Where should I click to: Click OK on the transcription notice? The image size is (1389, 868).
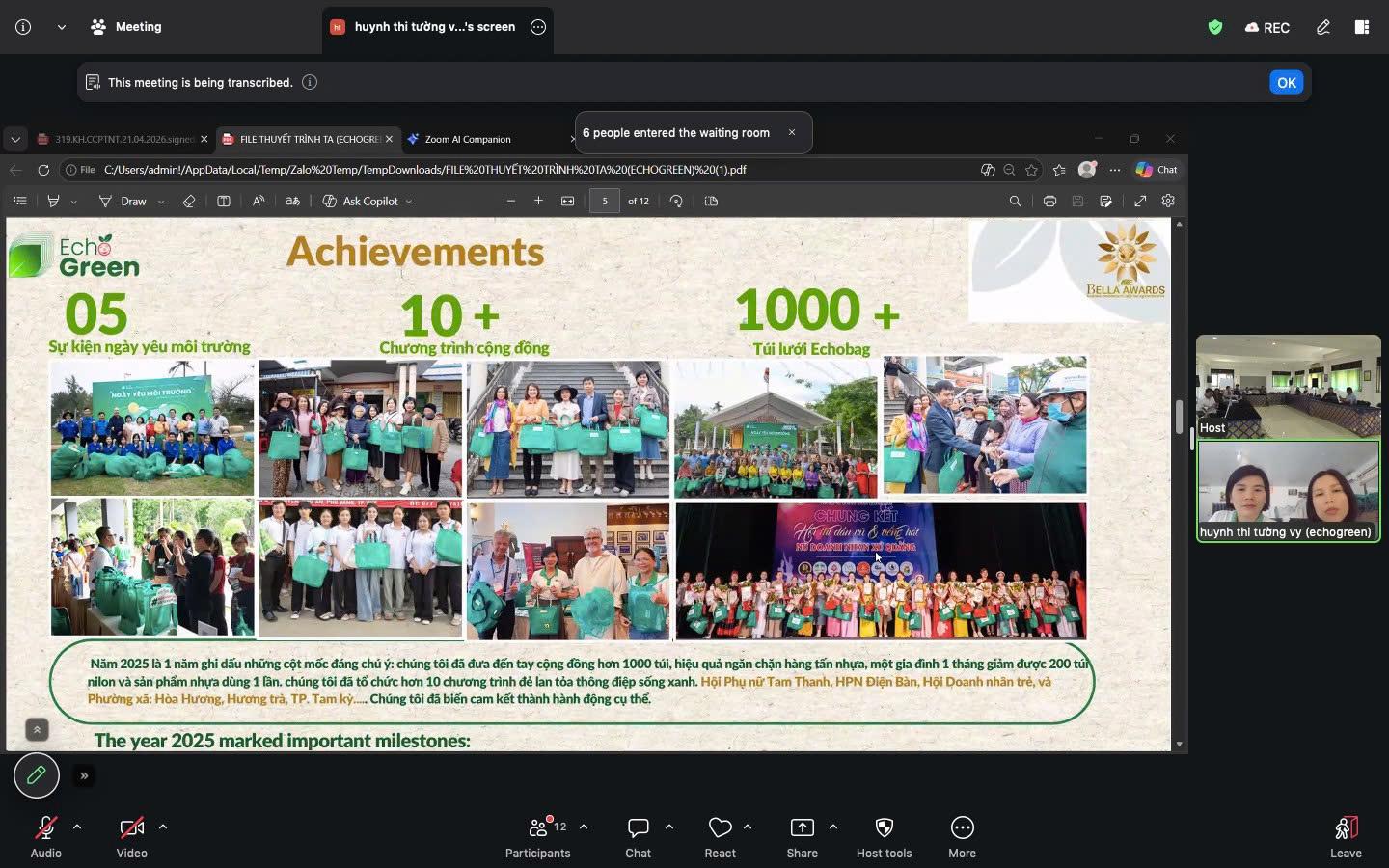(x=1286, y=83)
